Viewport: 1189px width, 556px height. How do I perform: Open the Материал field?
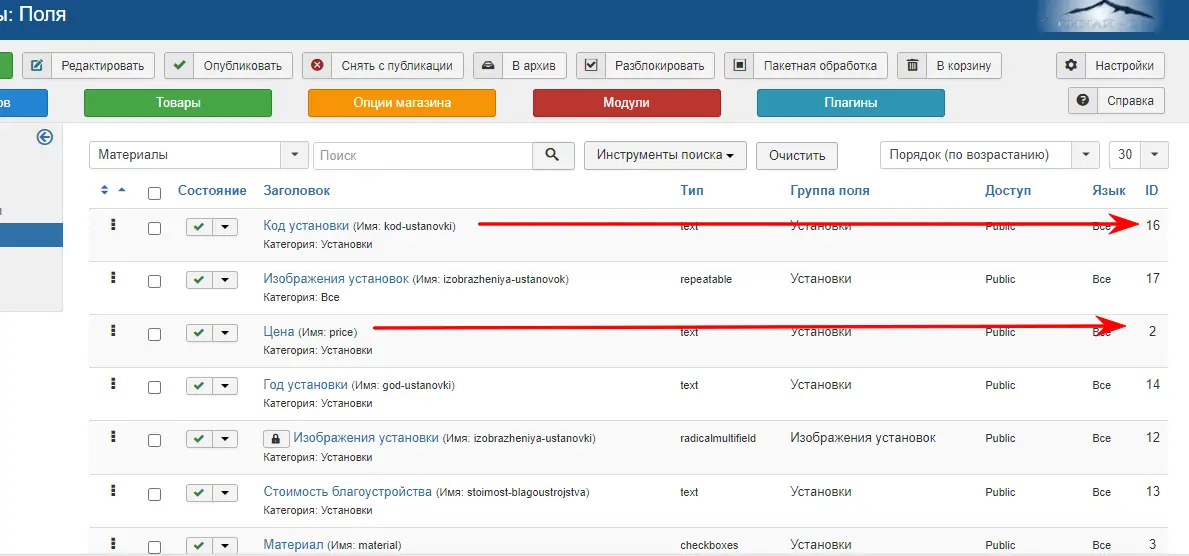[x=293, y=545]
